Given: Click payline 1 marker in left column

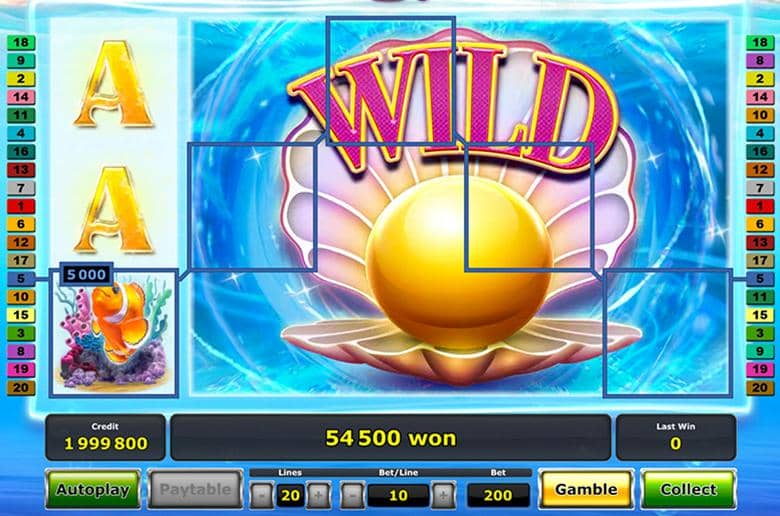Looking at the screenshot, I should click(x=21, y=206).
